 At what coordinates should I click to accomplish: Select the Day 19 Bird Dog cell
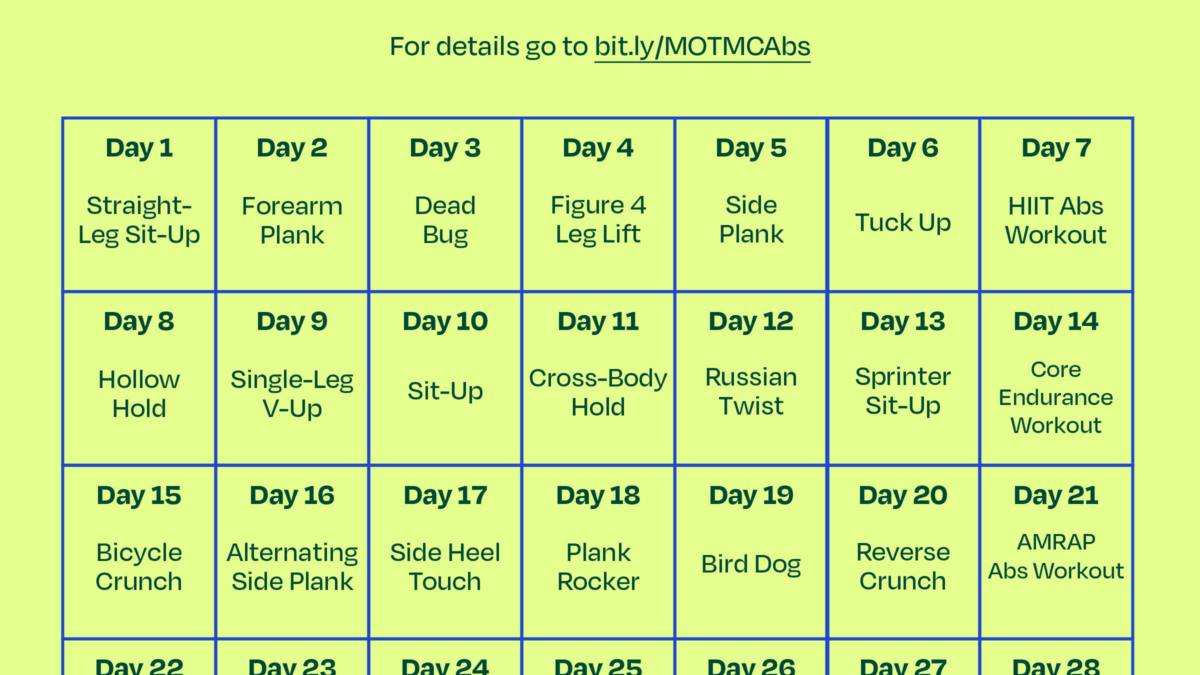tap(751, 552)
